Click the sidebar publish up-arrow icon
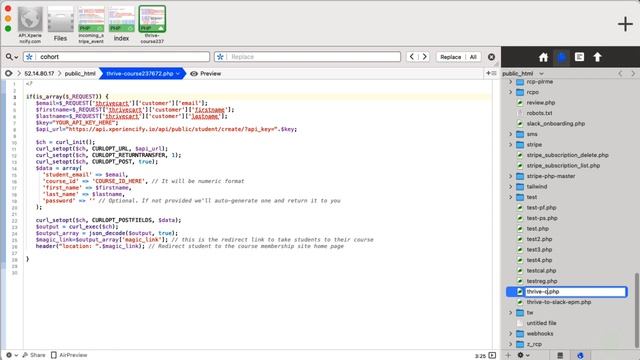The width and height of the screenshot is (640, 360). pyautogui.click(x=597, y=57)
